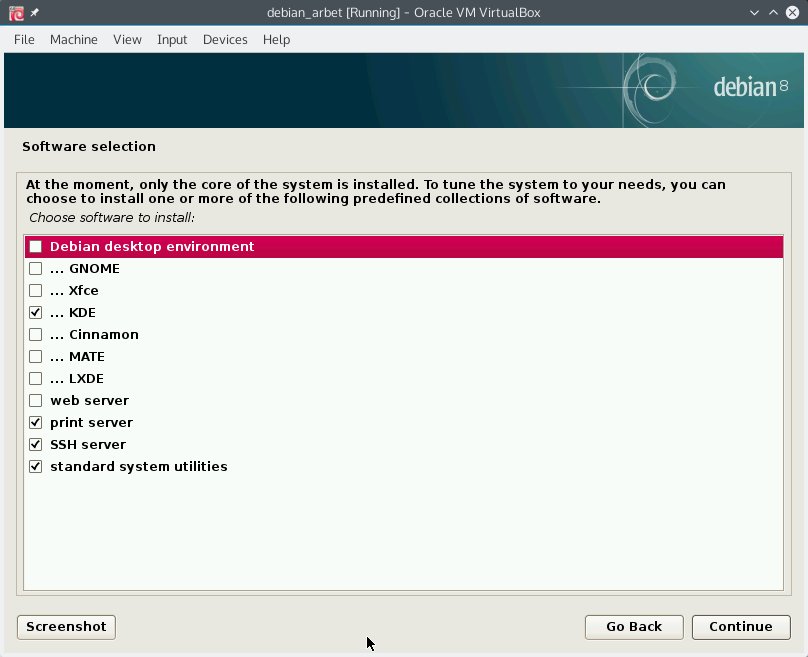Click the 'Debian desktop environment' label text
808x657 pixels.
tap(152, 246)
